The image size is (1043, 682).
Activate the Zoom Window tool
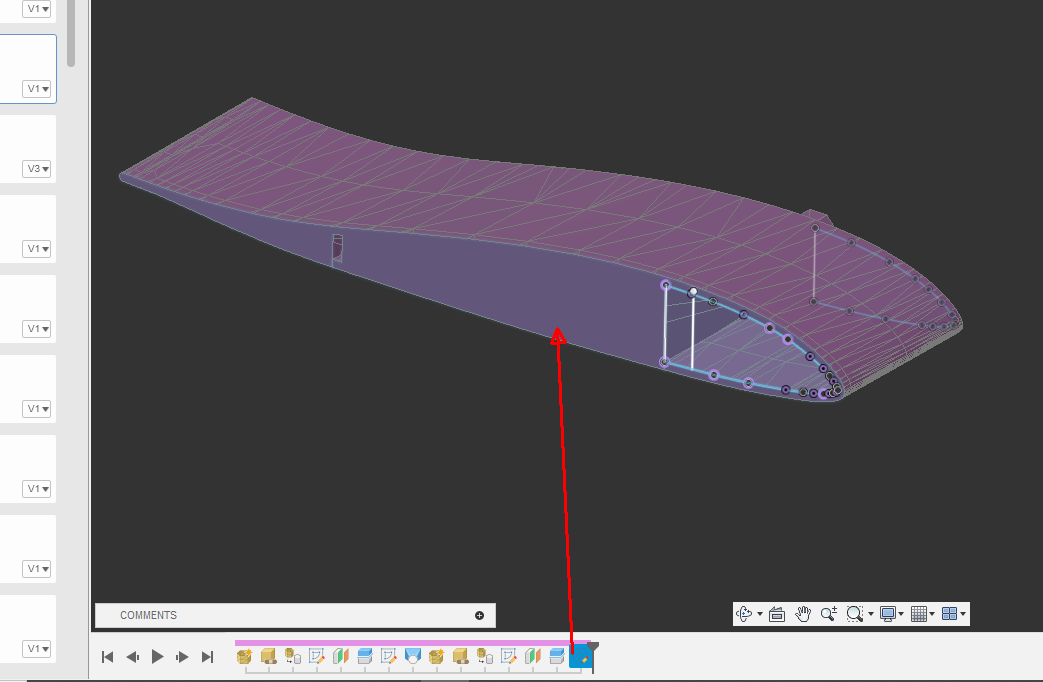[x=855, y=614]
